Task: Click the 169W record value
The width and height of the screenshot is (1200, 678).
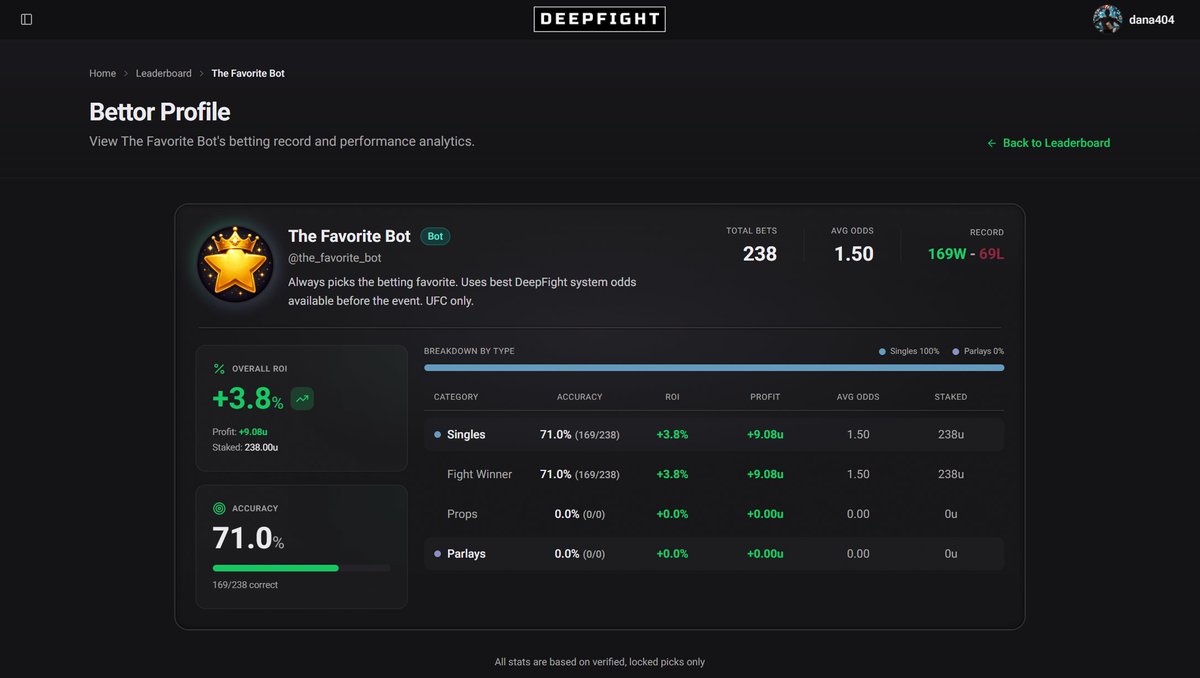Action: (947, 254)
